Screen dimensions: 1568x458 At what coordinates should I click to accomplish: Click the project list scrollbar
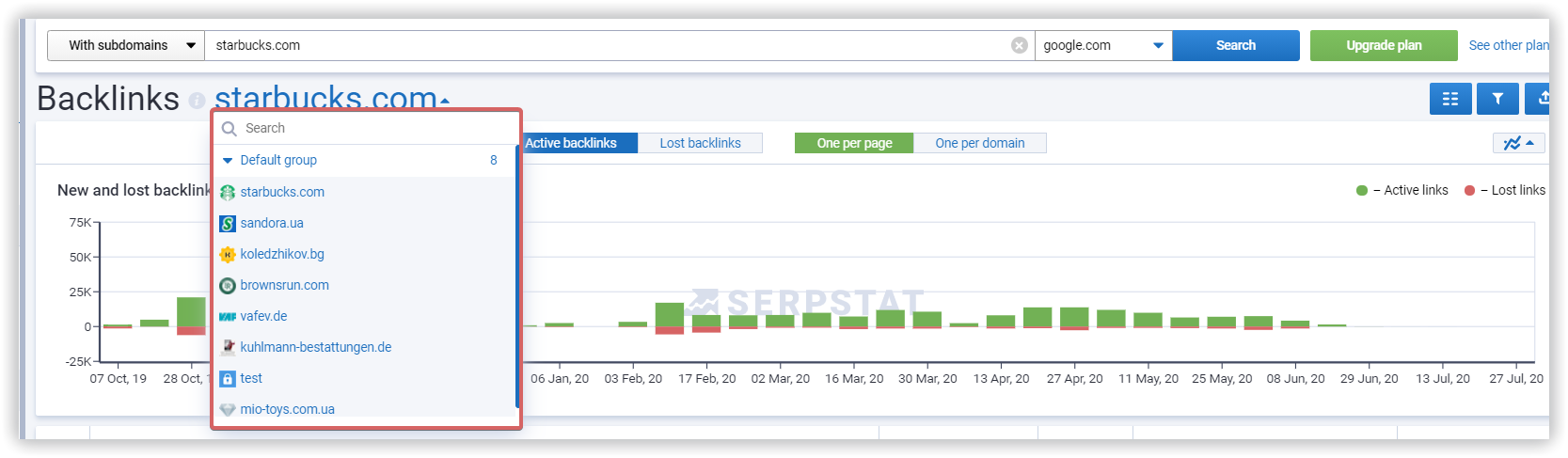point(517,276)
